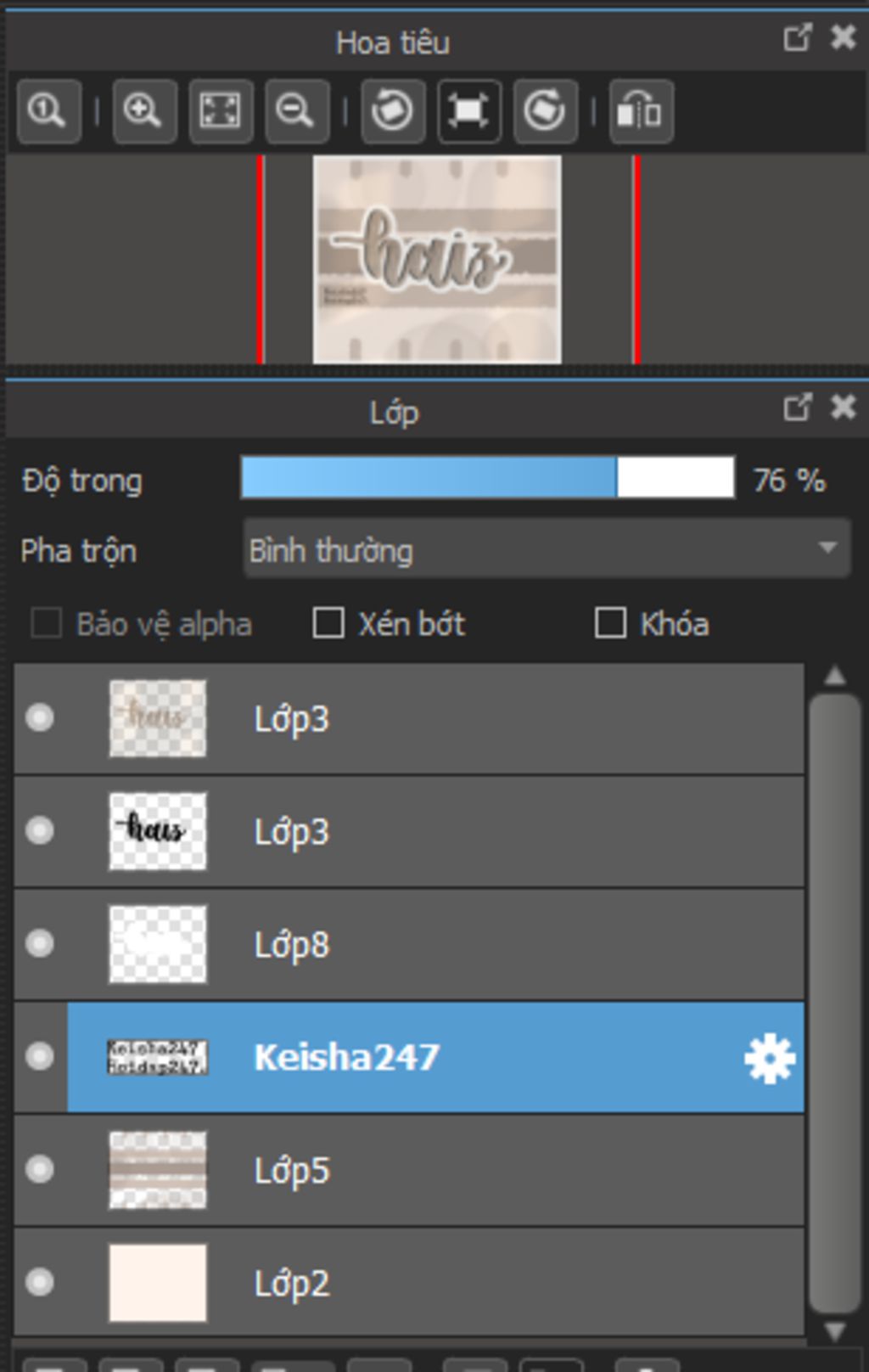Viewport: 869px width, 1372px height.
Task: Zoom in using the navigator magnifier
Action: (x=143, y=111)
